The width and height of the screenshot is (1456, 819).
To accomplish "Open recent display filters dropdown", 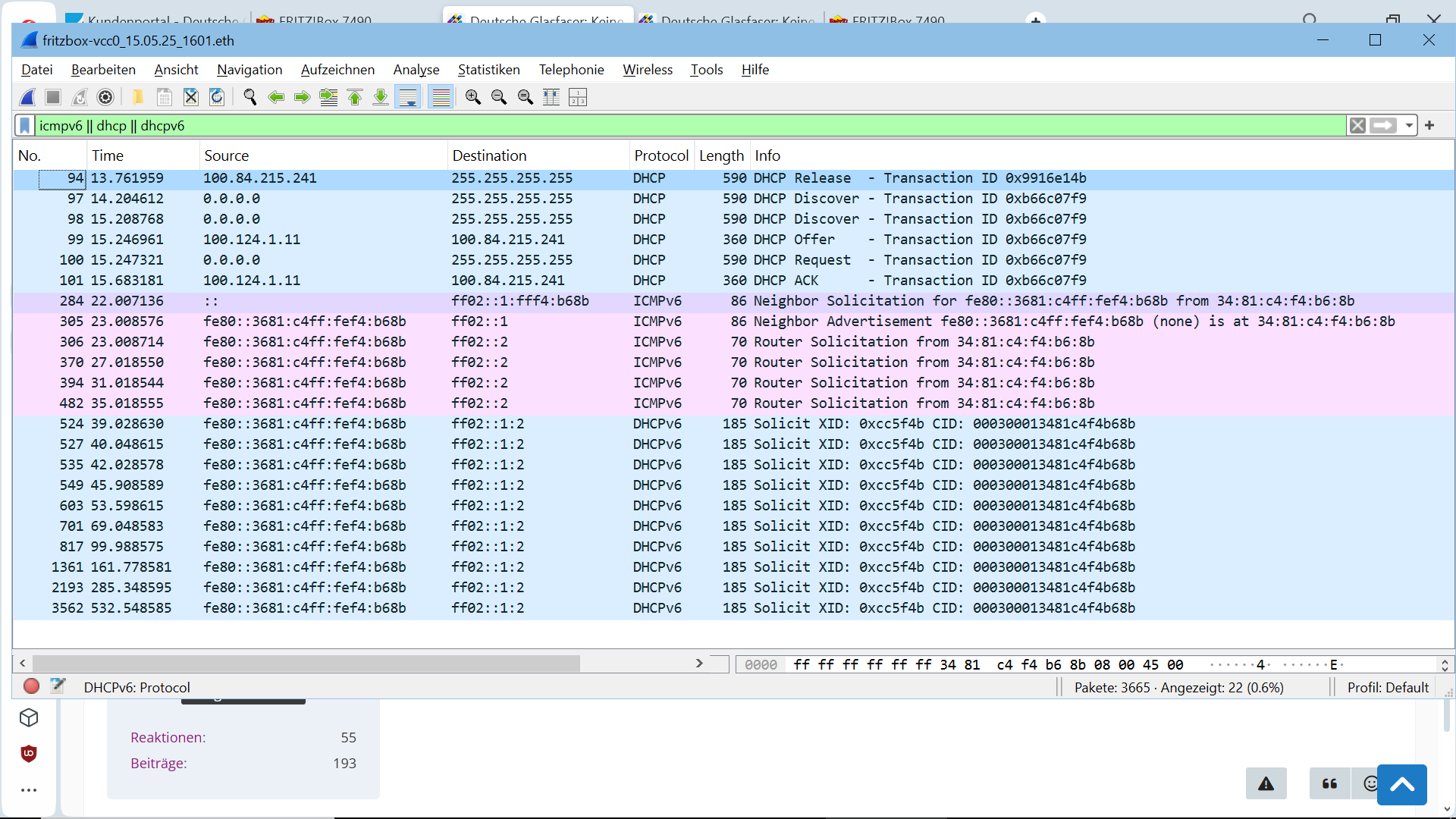I will coord(1408,125).
